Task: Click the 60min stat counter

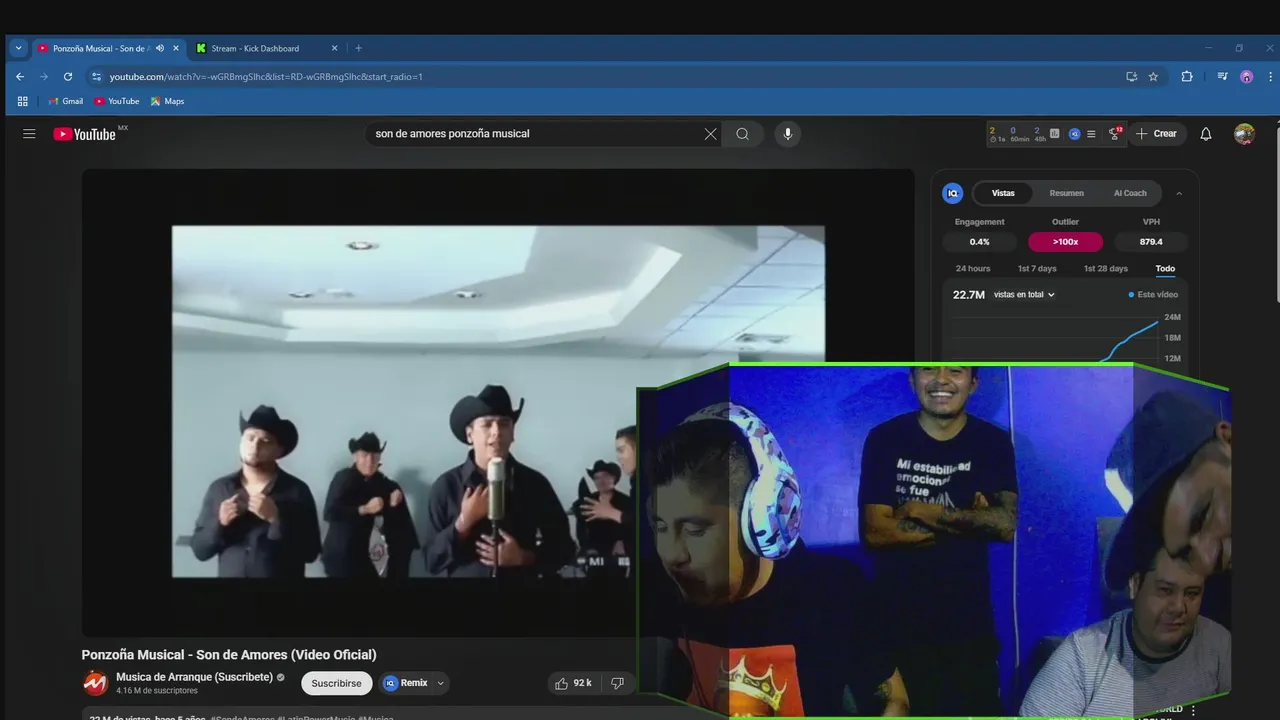Action: click(1019, 134)
